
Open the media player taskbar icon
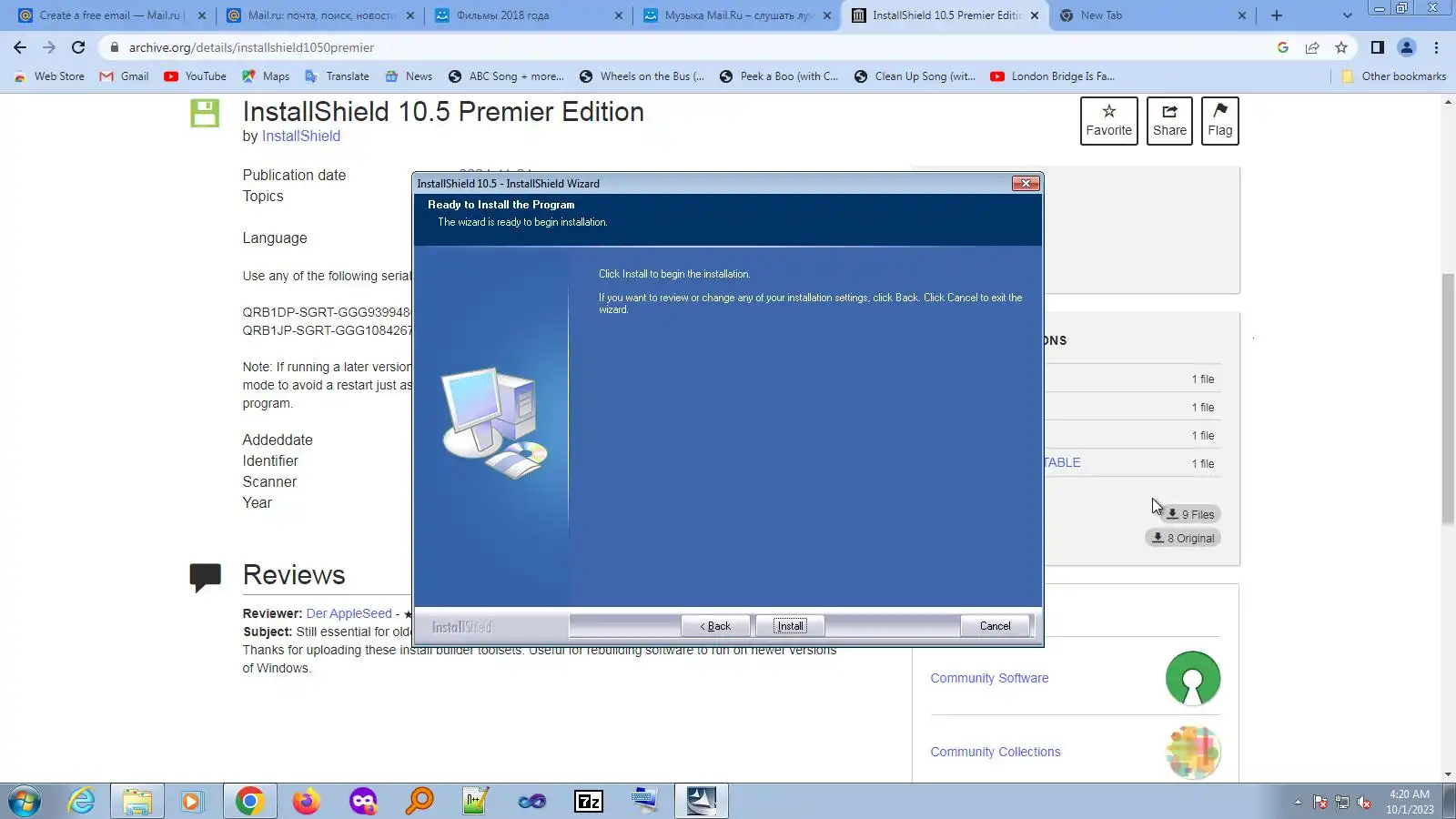(191, 802)
